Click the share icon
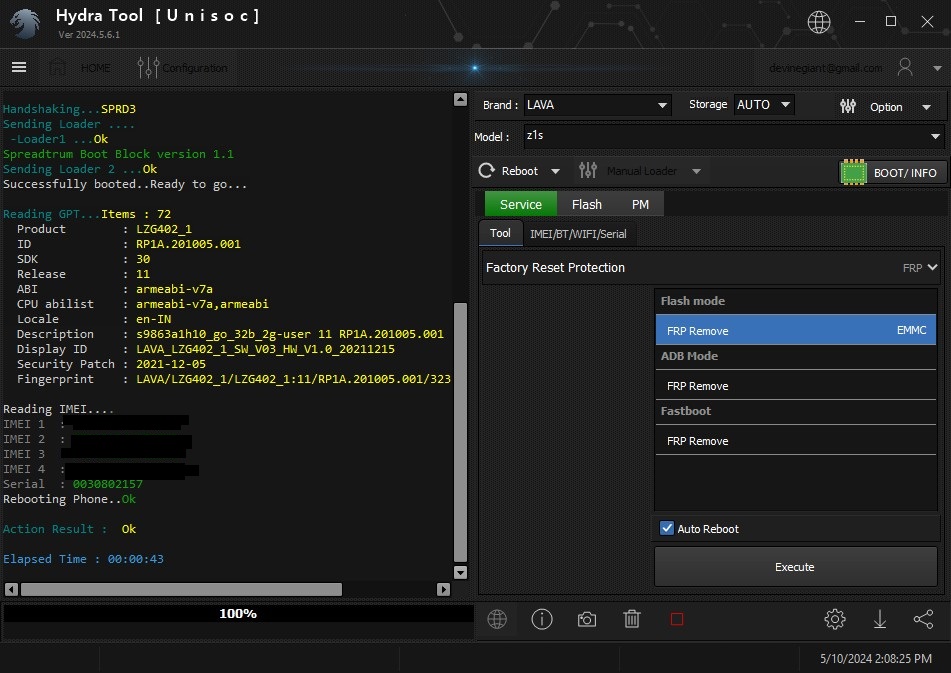 click(923, 619)
